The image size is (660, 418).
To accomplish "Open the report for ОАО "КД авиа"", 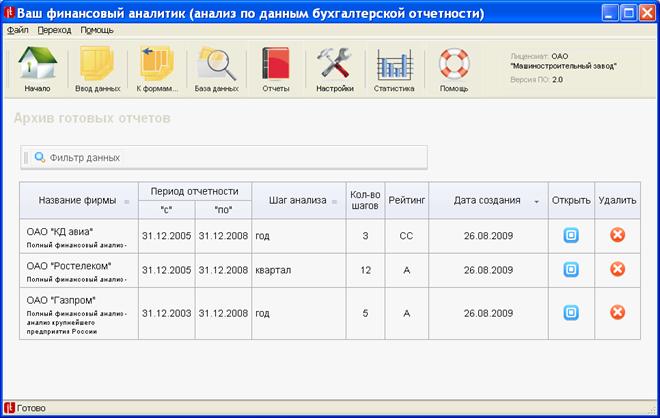I will [571, 236].
